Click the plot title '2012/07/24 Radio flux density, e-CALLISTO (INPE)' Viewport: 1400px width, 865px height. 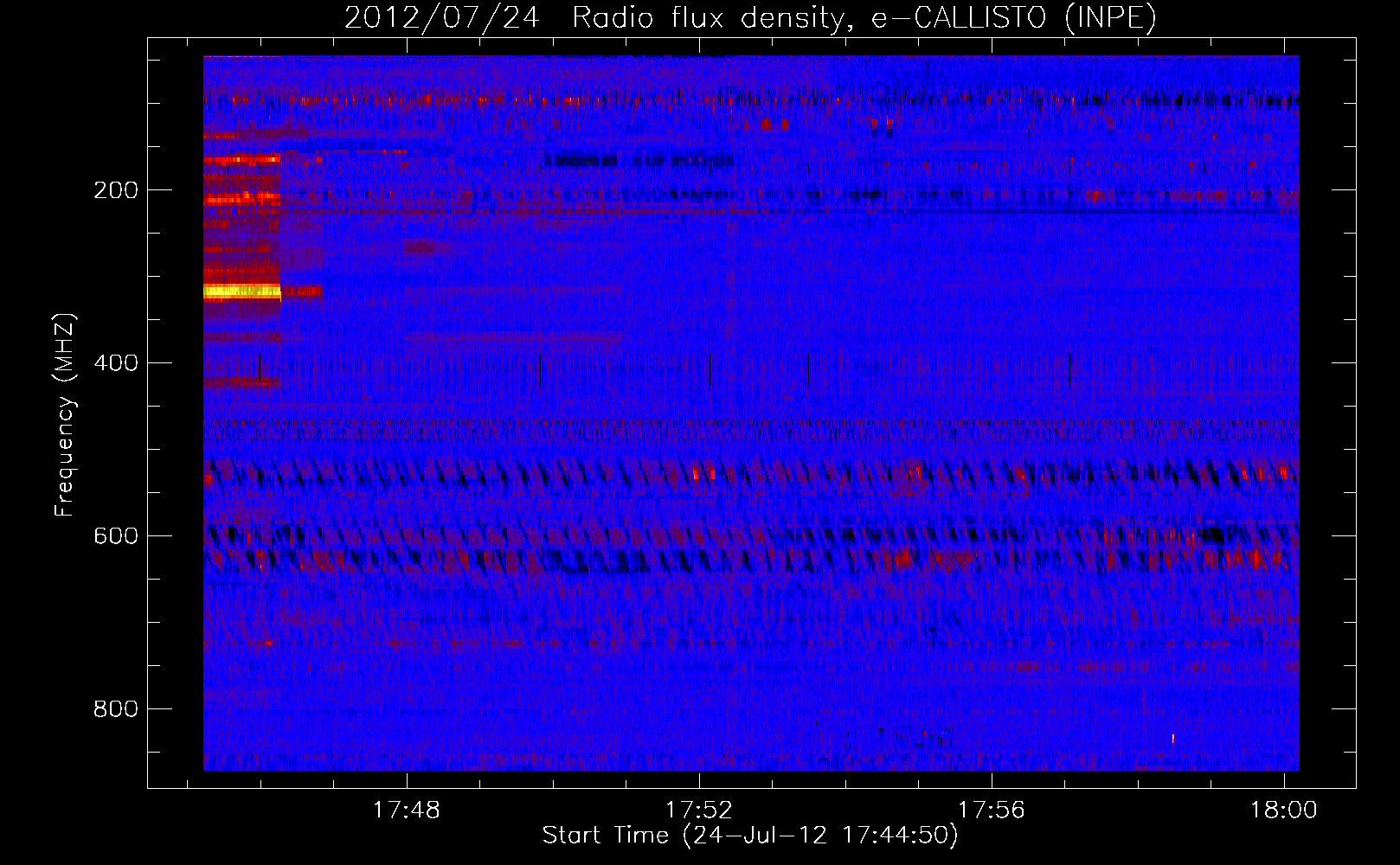[x=750, y=17]
